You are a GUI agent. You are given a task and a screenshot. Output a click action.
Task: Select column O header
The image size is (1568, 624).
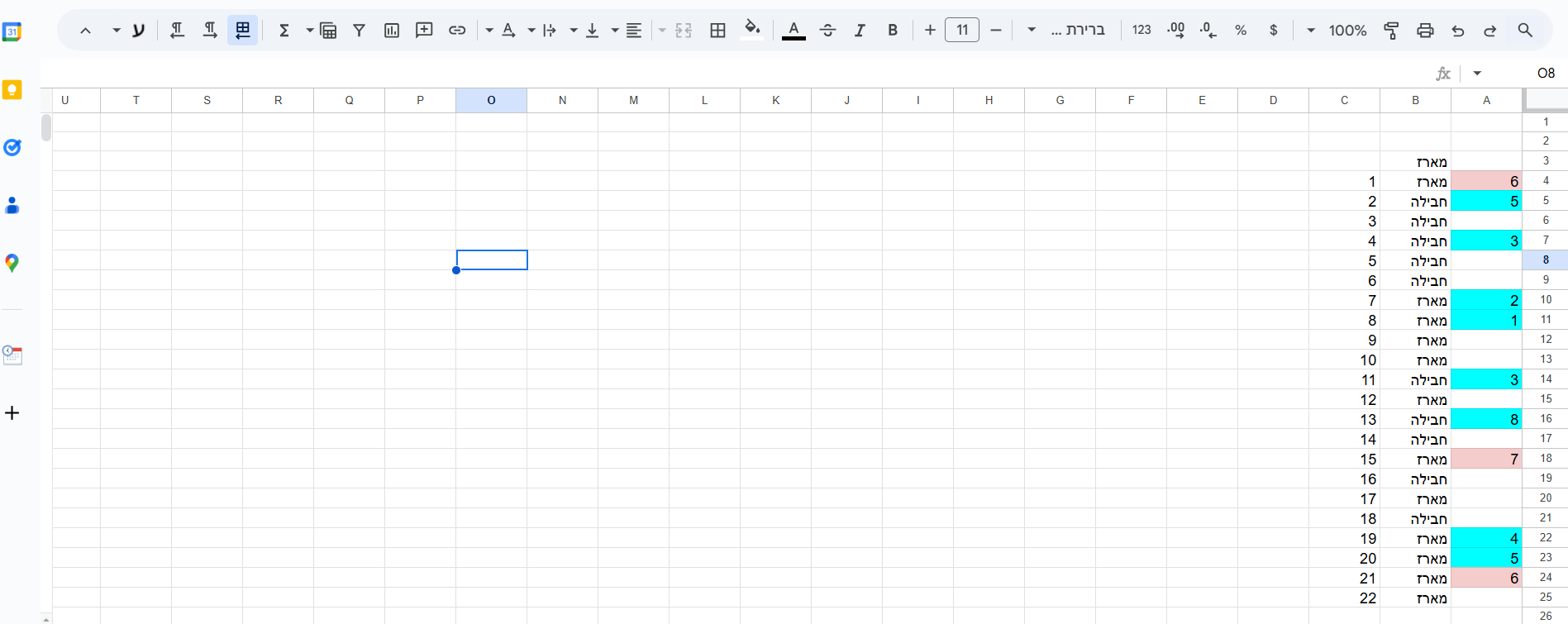point(491,100)
